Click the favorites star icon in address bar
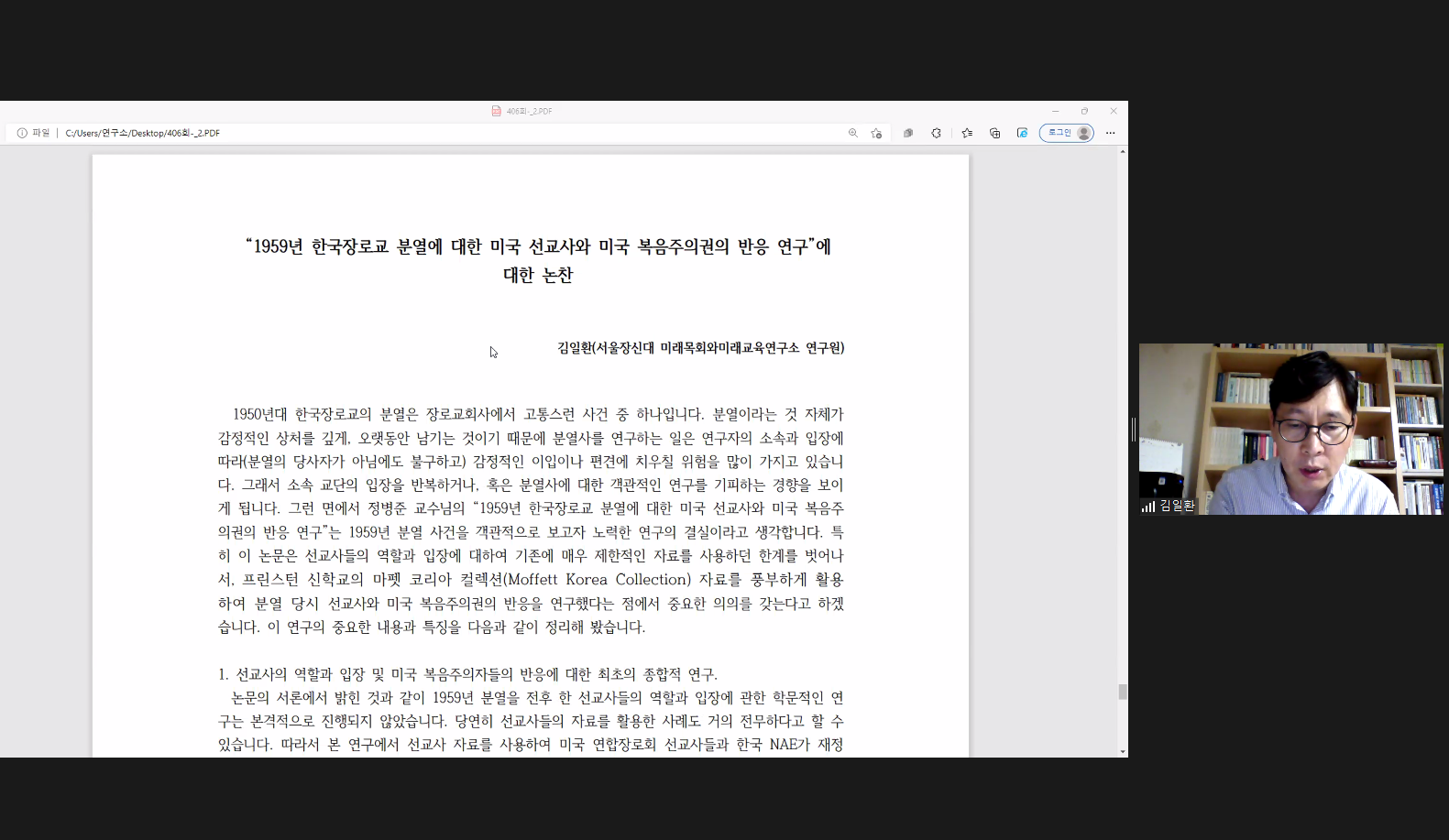 pyautogui.click(x=876, y=133)
